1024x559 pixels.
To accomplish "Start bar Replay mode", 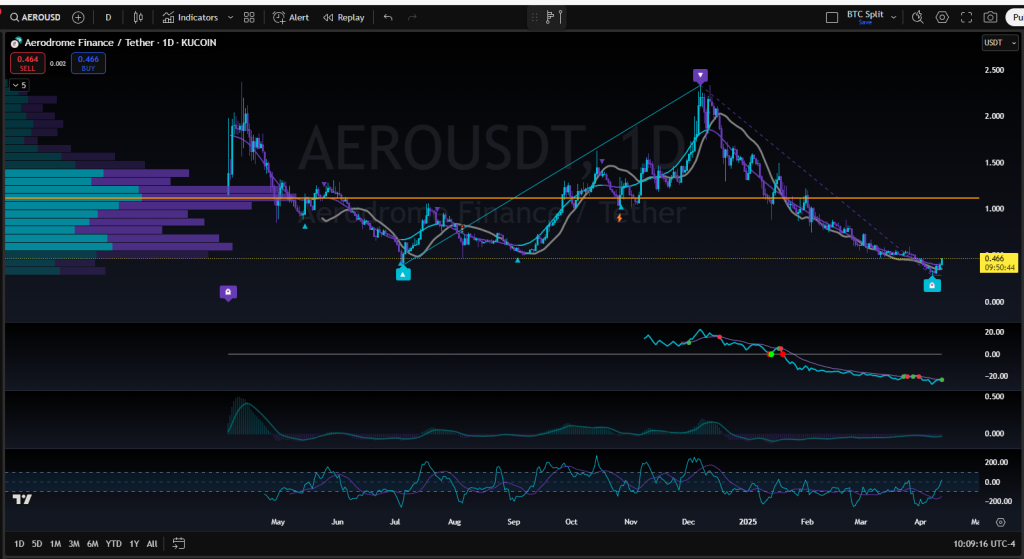I will 344,18.
